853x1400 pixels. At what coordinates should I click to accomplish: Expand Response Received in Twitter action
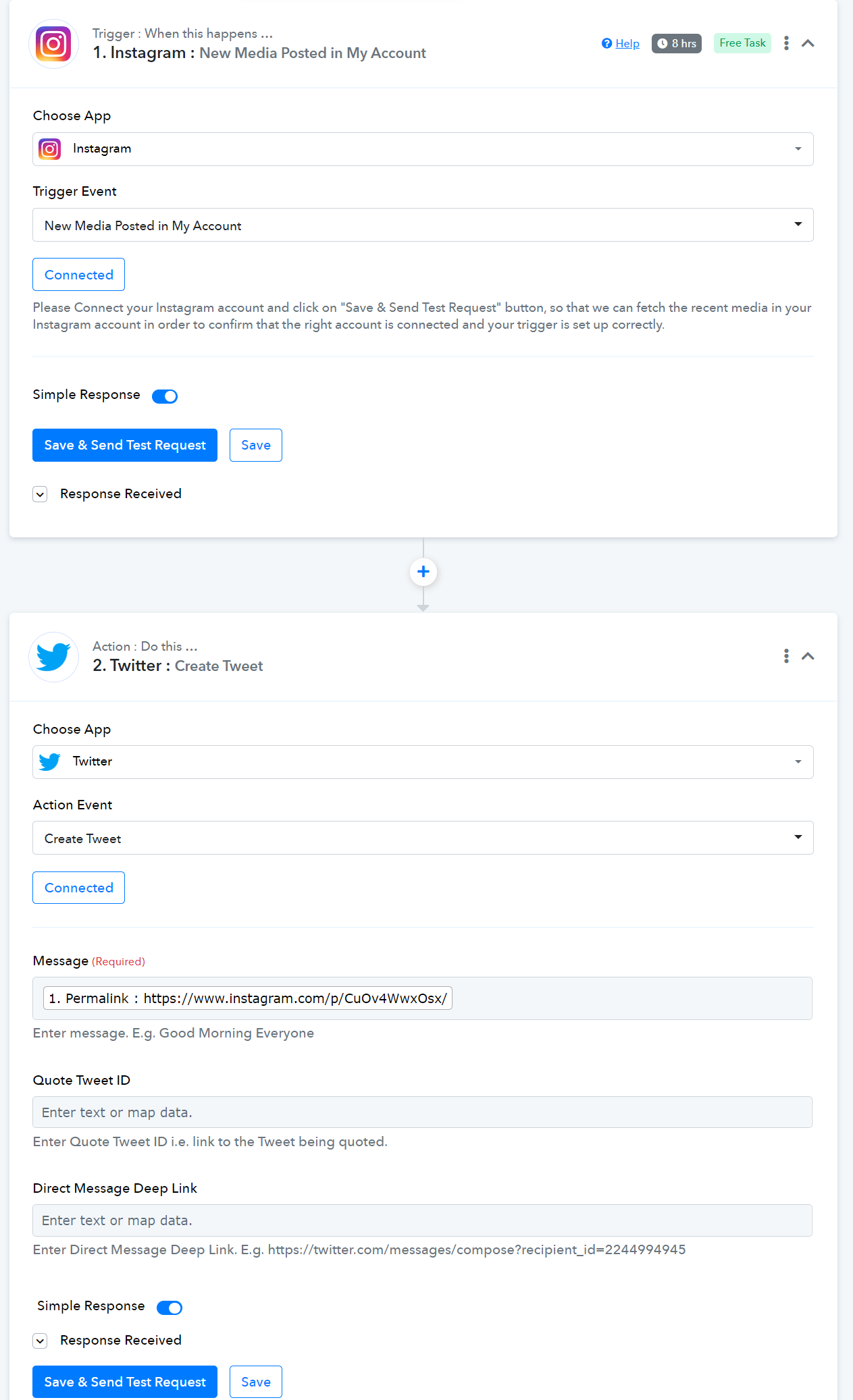[x=41, y=1341]
